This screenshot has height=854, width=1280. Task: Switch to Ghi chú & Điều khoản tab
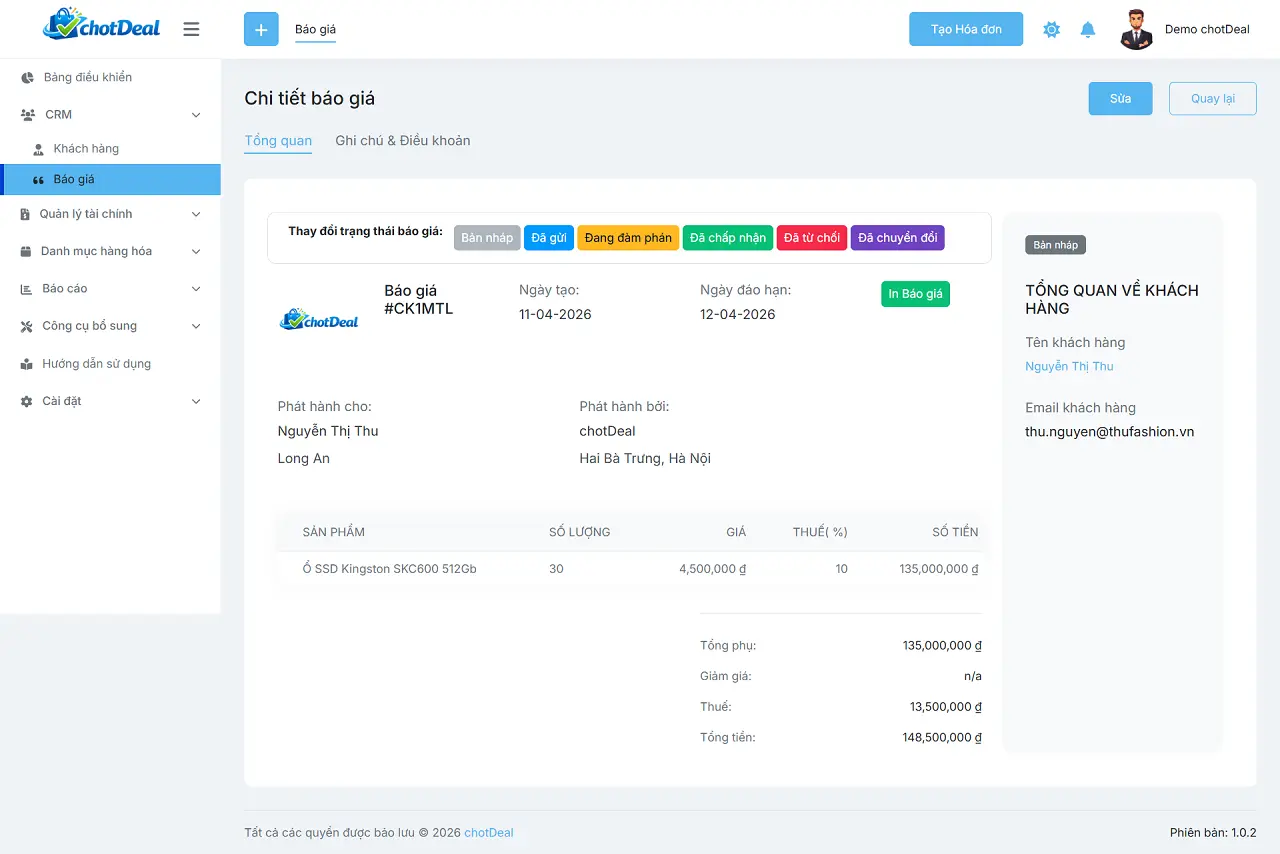tap(402, 141)
